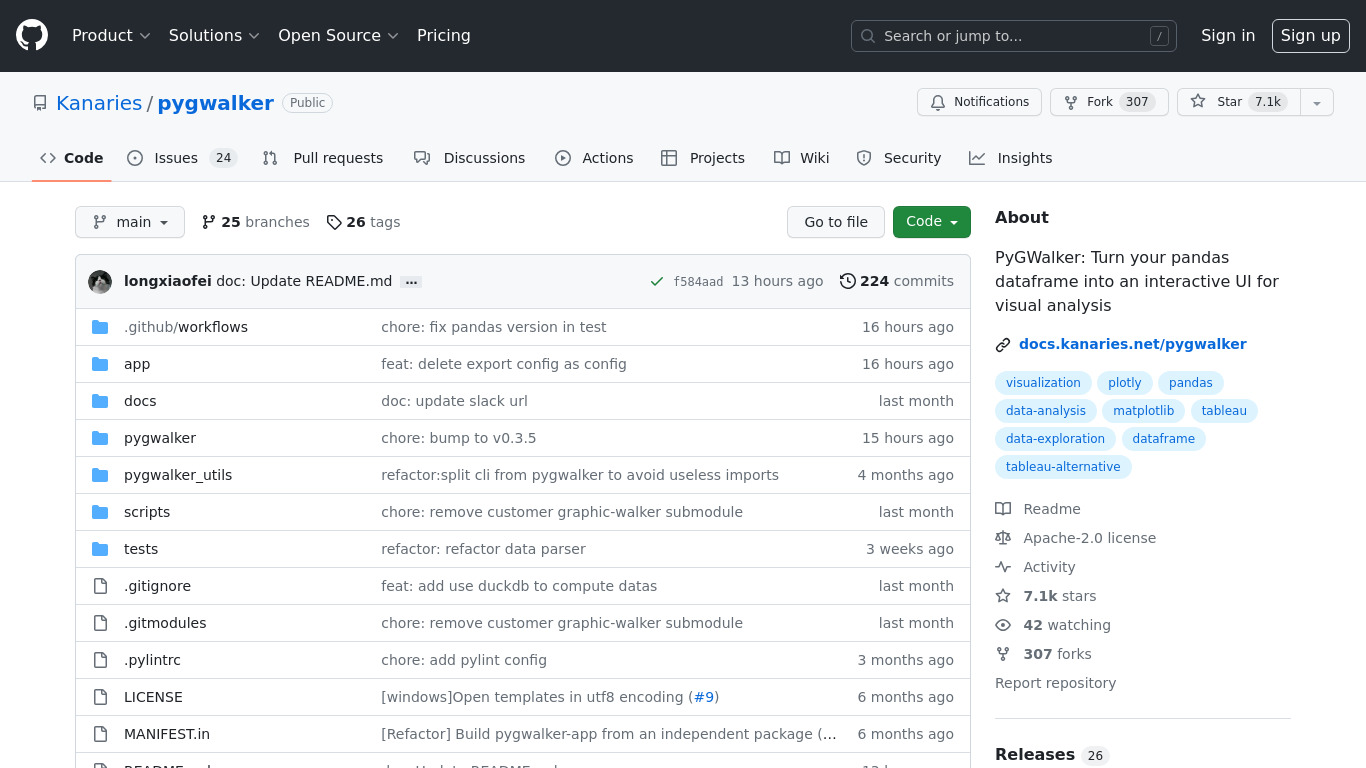The height and width of the screenshot is (768, 1366).
Task: Switch to the Actions tab
Action: pos(594,158)
